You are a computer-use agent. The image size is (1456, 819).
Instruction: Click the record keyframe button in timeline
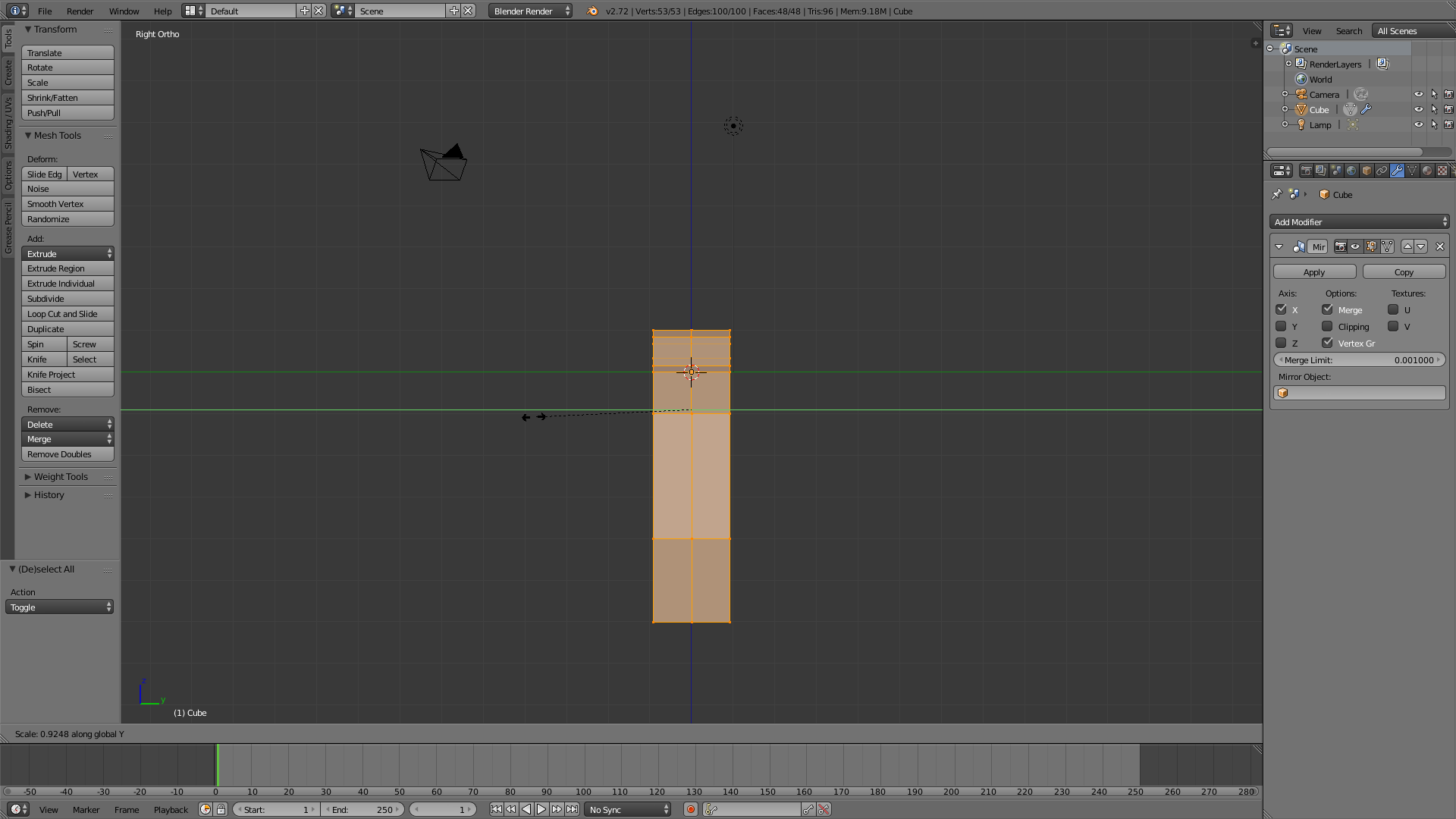point(690,810)
